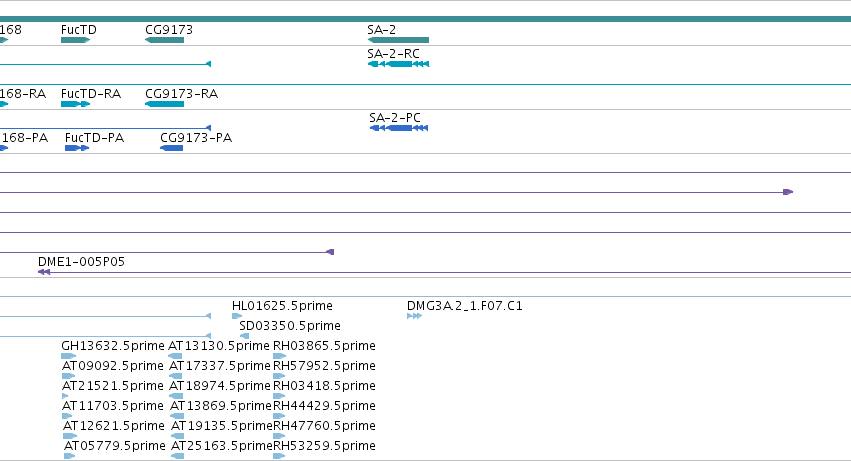Click the FucTD-PA protein label
851x461 pixels.
pyautogui.click(x=94, y=138)
